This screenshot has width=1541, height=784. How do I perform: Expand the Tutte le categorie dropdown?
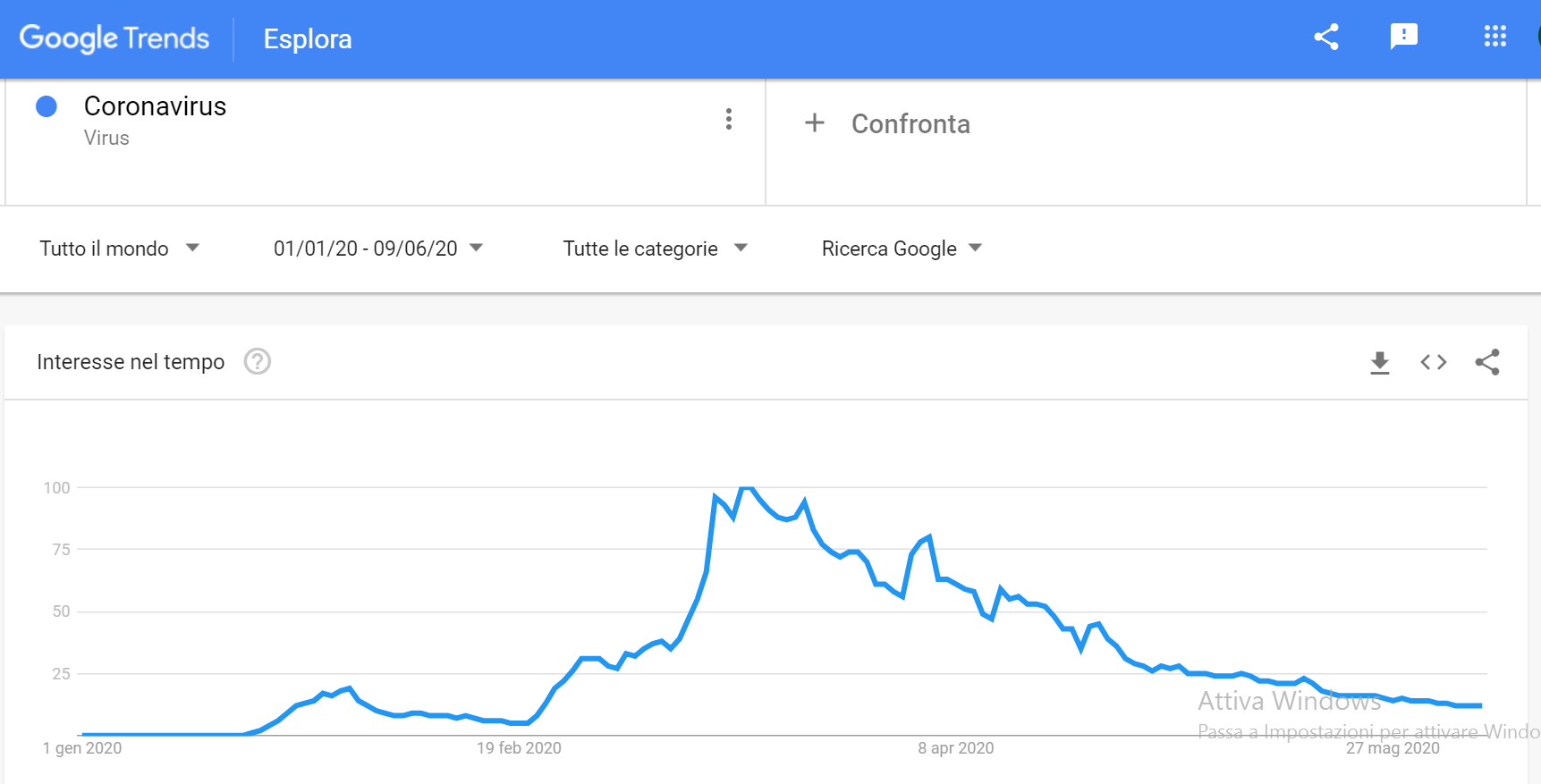click(x=655, y=249)
